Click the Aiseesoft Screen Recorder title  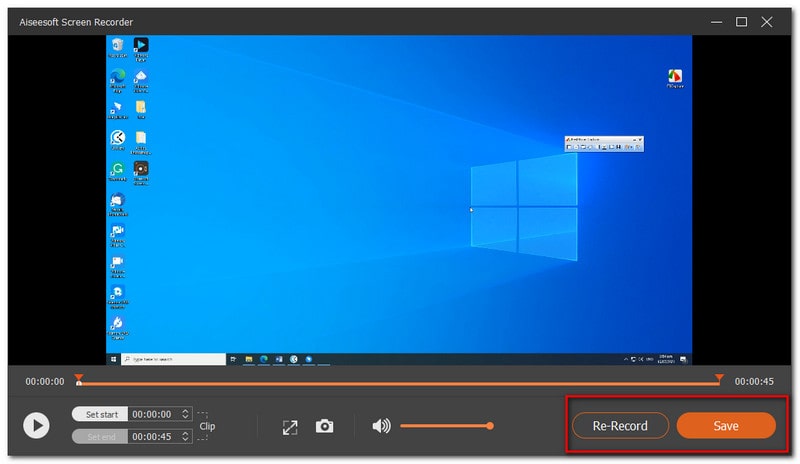pos(76,22)
